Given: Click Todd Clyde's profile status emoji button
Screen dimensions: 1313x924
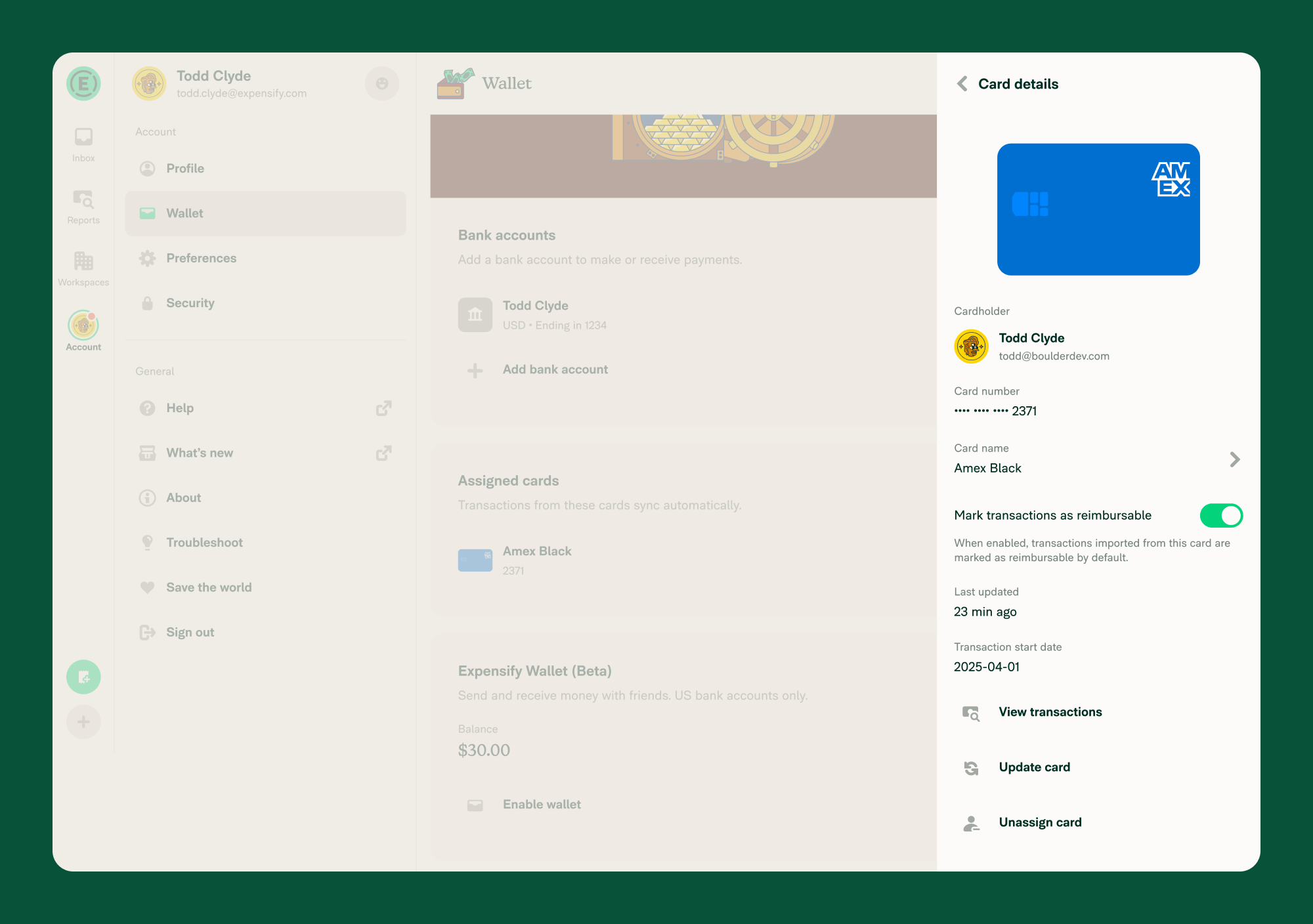Looking at the screenshot, I should tap(381, 83).
